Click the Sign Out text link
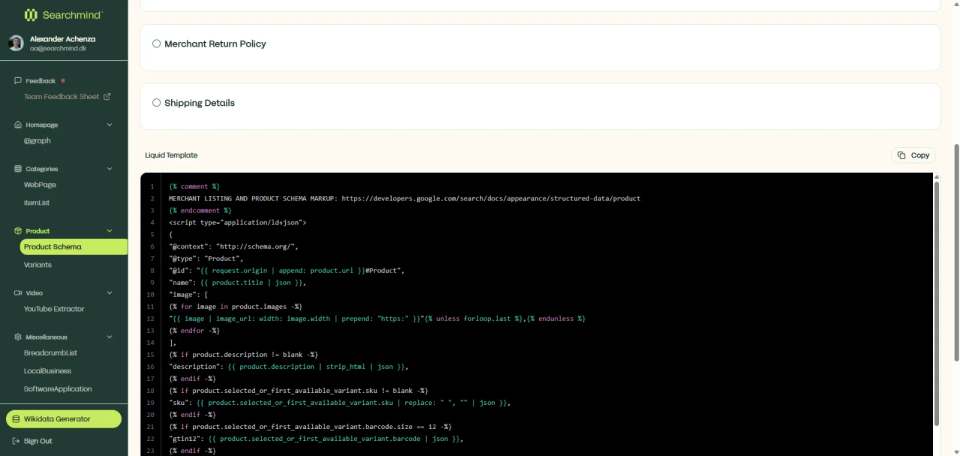The image size is (960, 456). click(x=38, y=441)
